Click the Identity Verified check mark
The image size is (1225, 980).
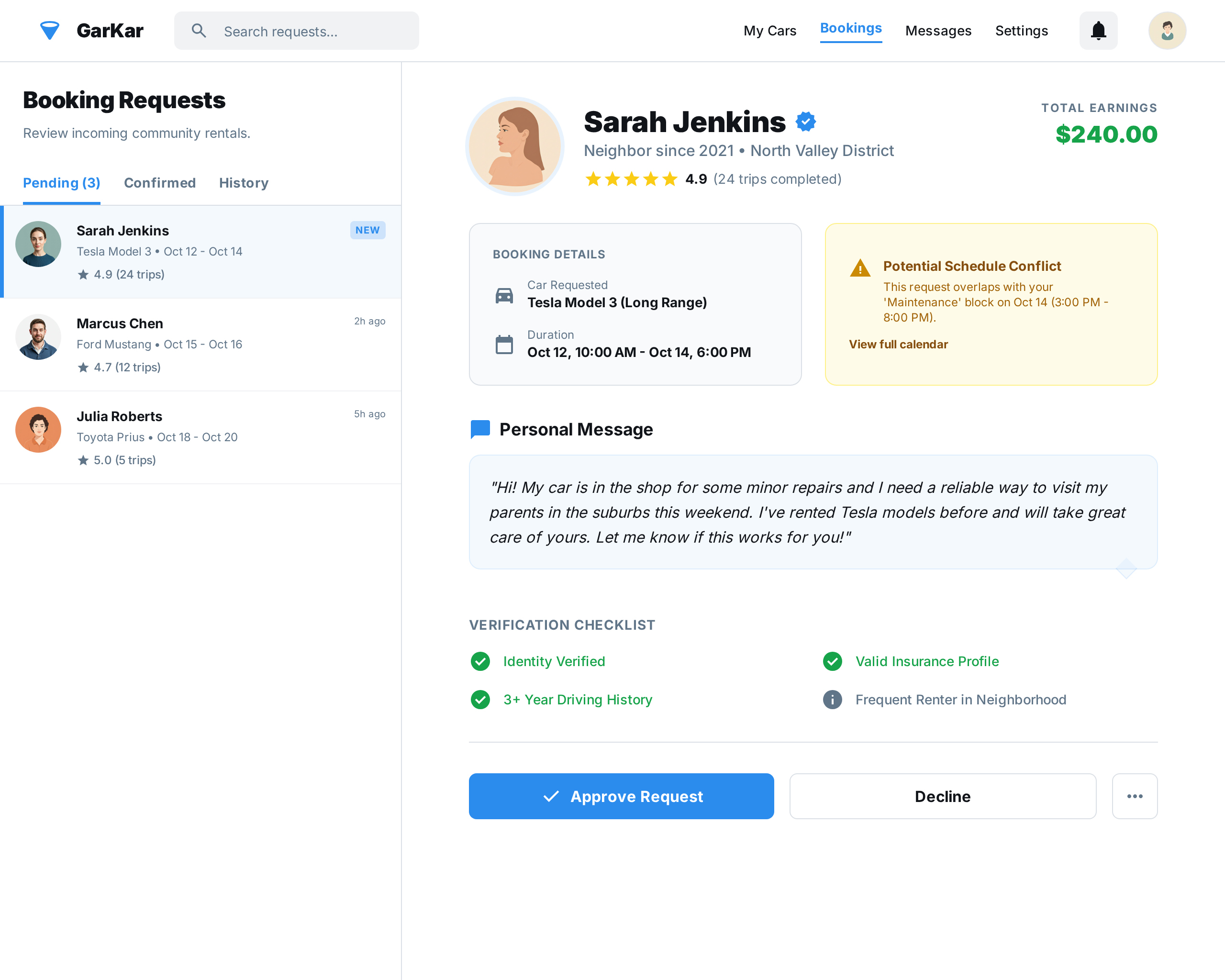480,661
